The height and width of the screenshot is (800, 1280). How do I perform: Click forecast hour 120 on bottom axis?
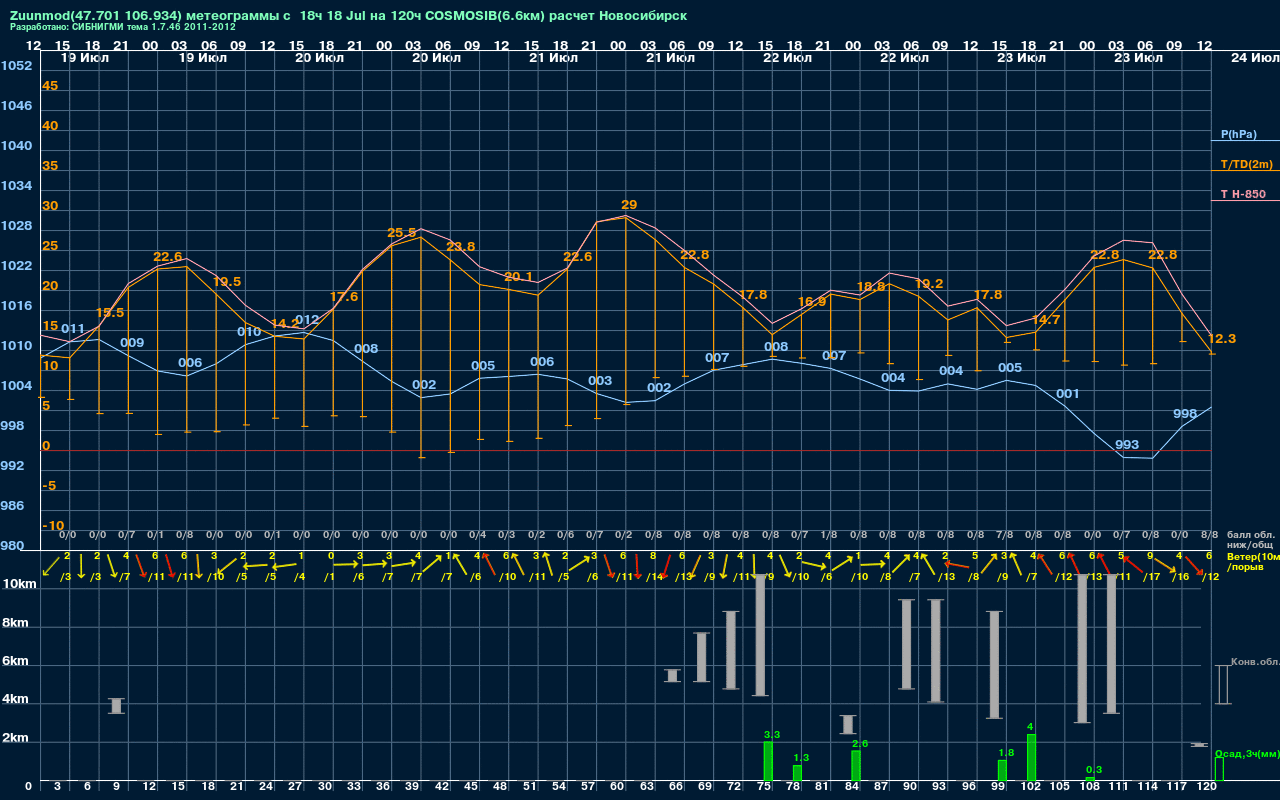tap(1206, 788)
